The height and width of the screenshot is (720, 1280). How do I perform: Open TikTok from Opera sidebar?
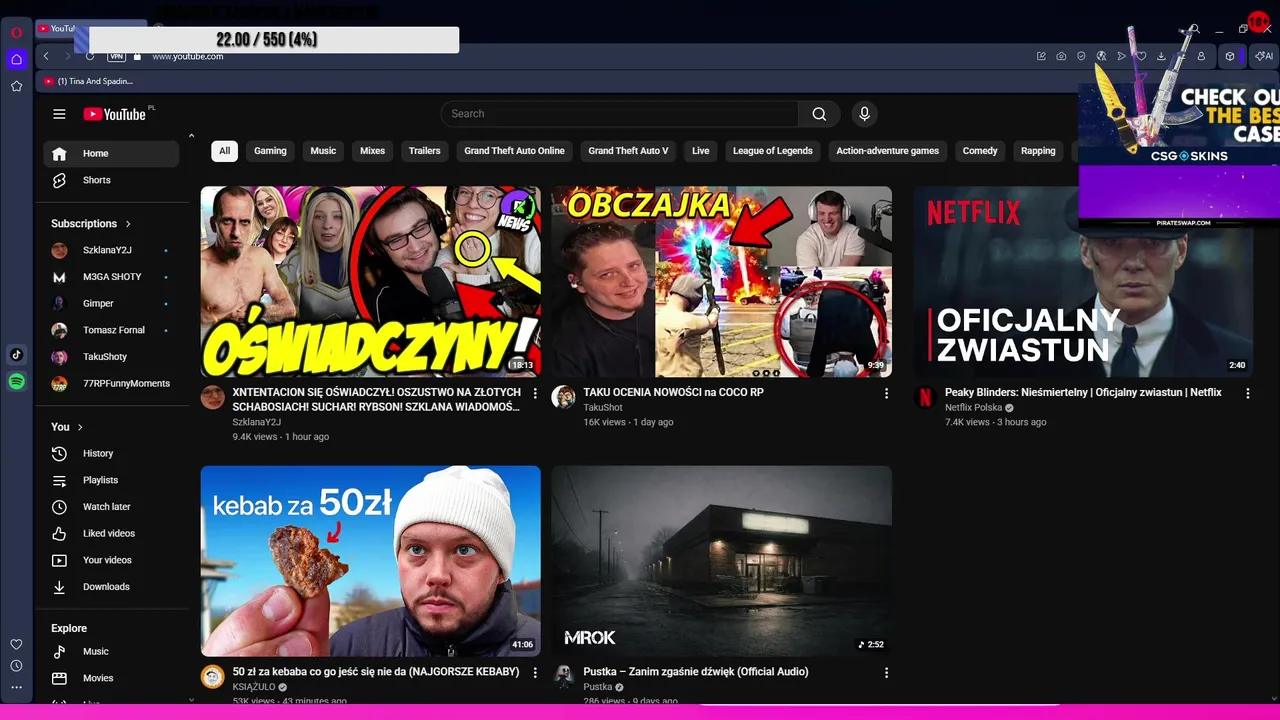tap(16, 354)
